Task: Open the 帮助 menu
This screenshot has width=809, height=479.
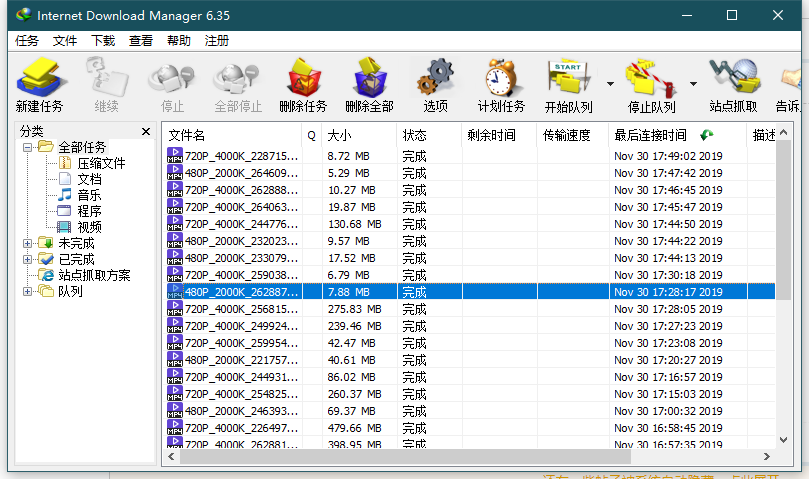Action: coord(179,41)
